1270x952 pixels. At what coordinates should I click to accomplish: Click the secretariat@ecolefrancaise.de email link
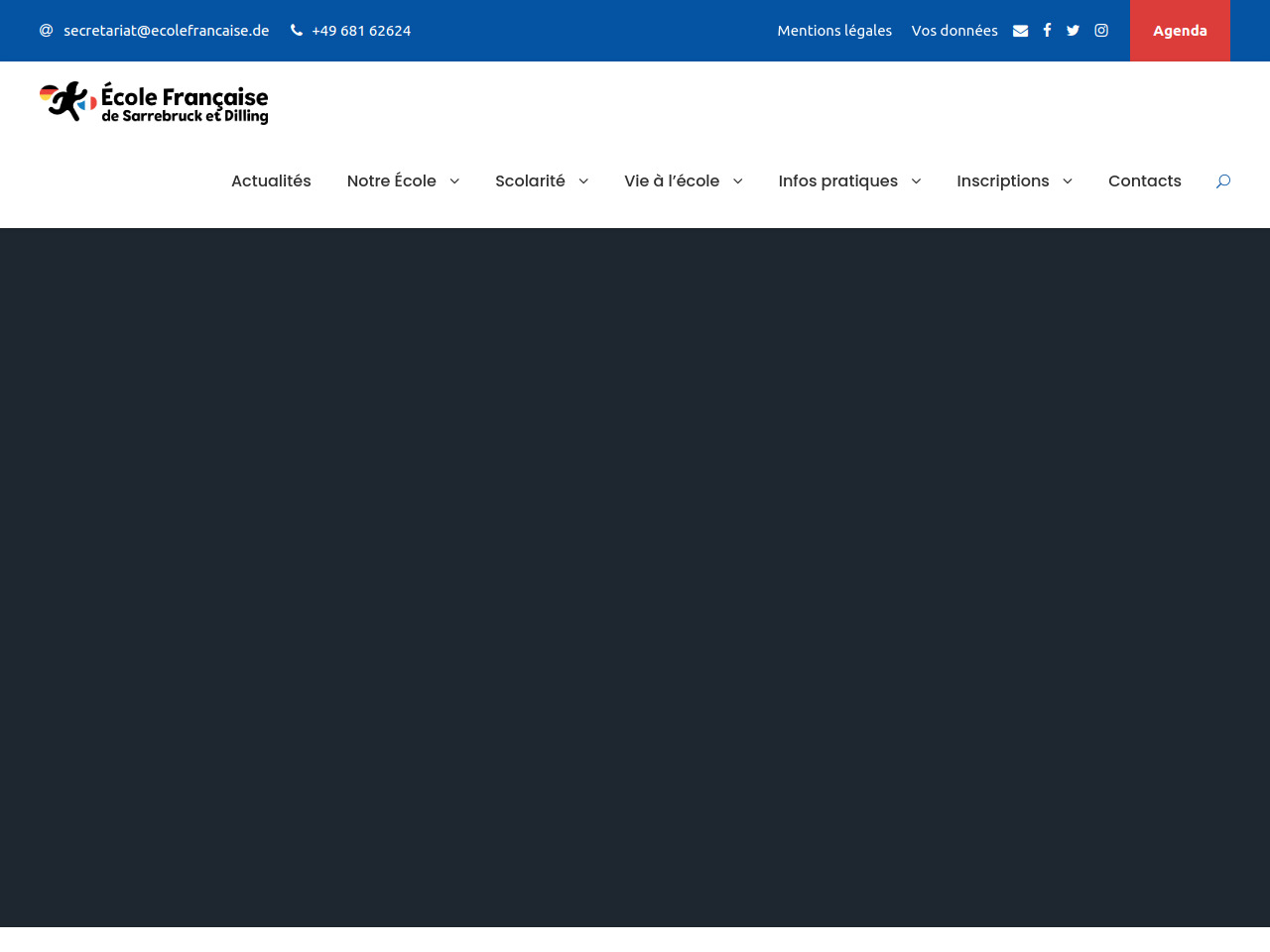click(166, 31)
